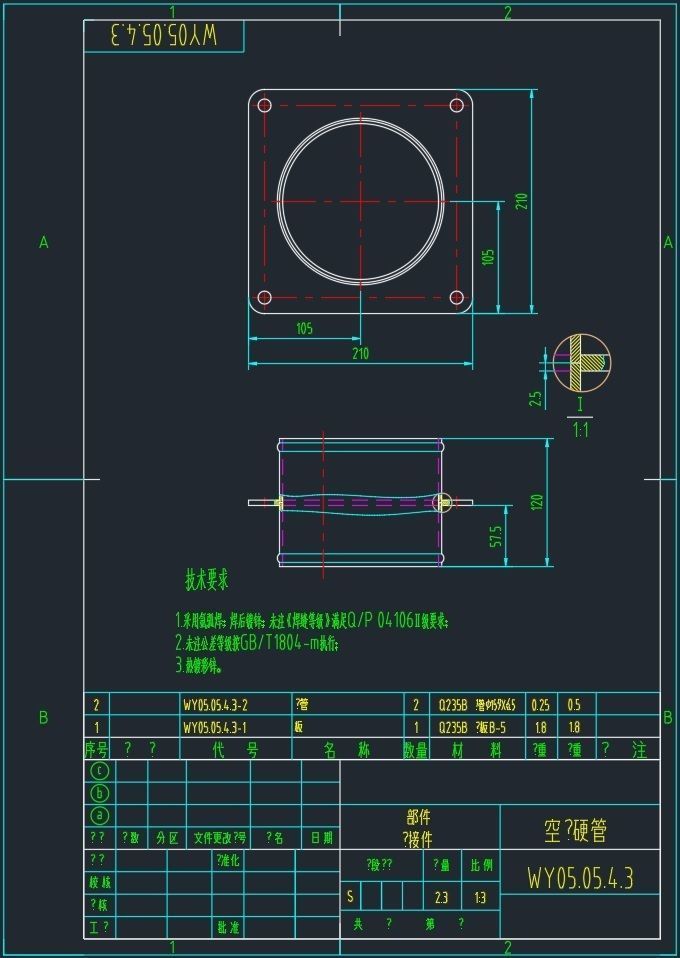Click zone letter A on left margin

[x=43, y=243]
